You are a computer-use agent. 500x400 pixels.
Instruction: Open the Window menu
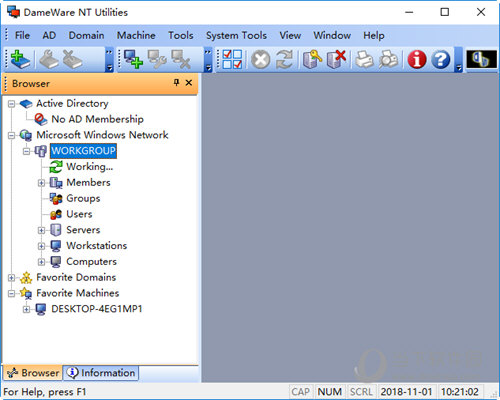pos(332,35)
